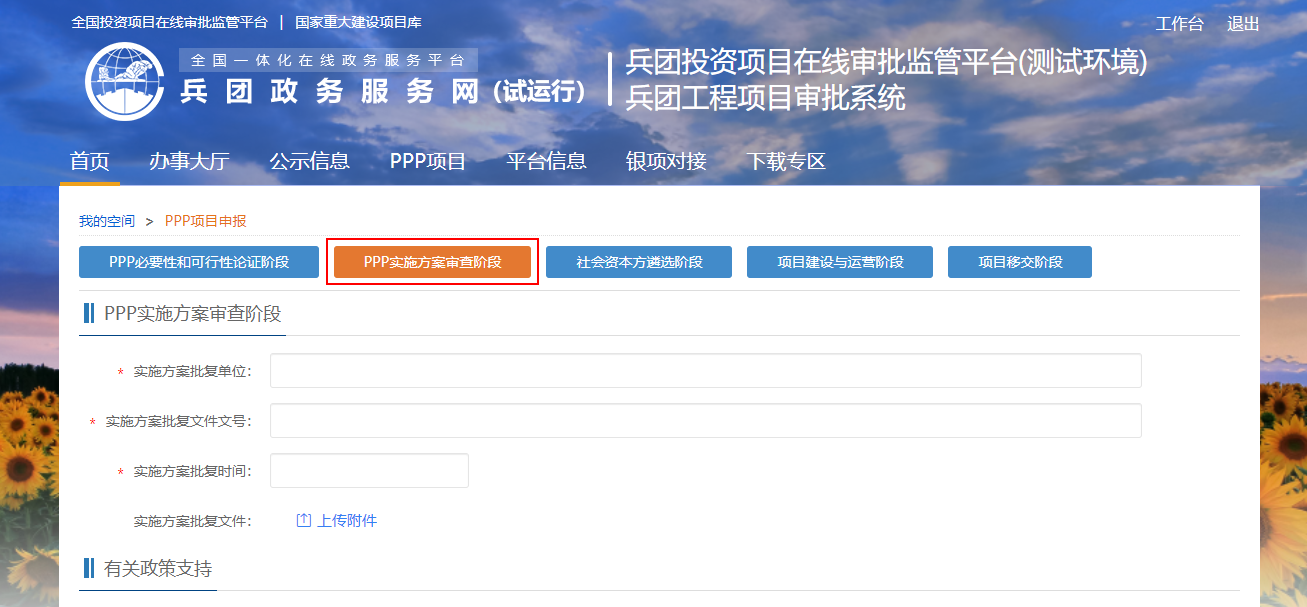Click the 上传附件 upload link

[347, 521]
